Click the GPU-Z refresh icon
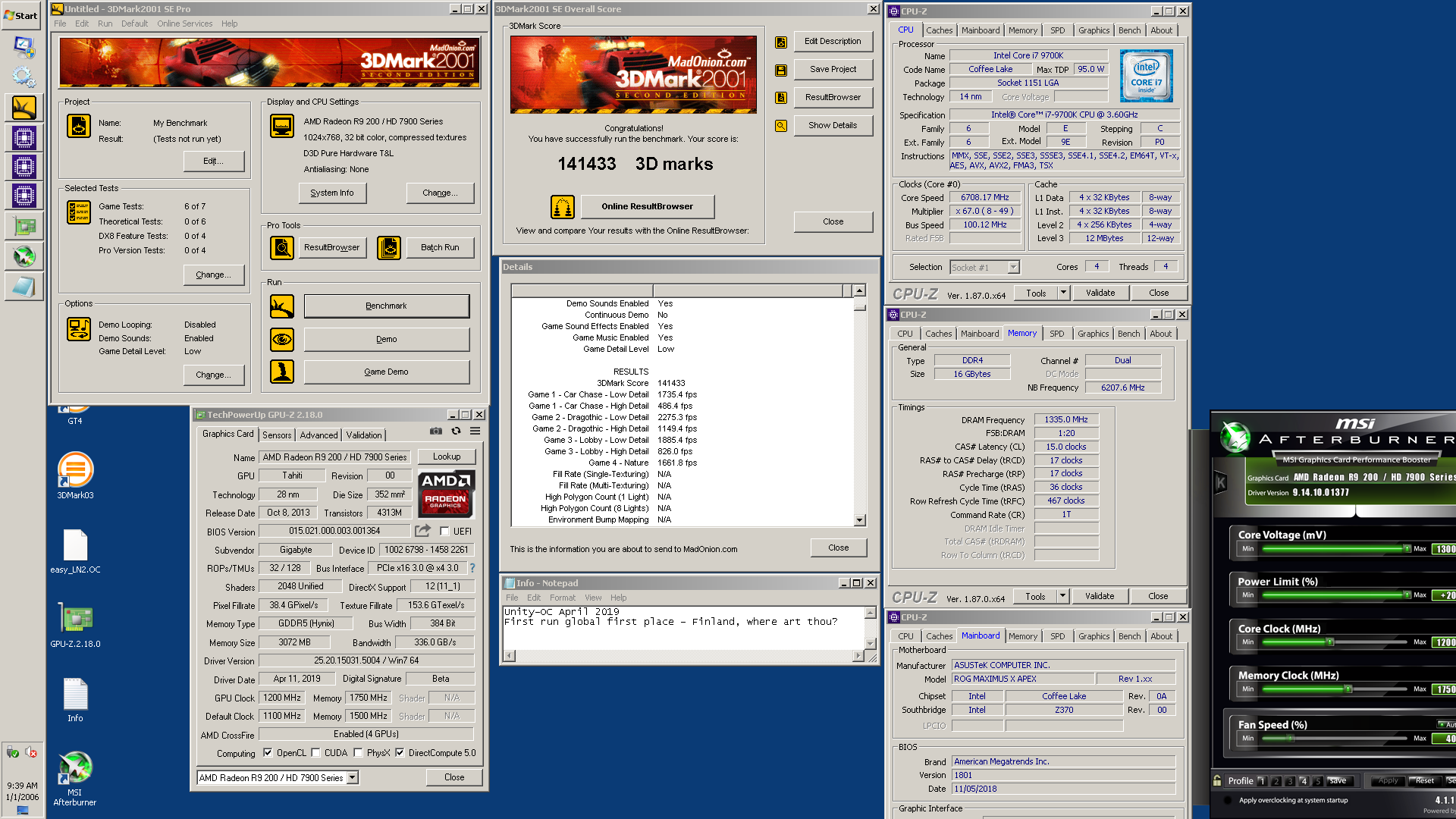This screenshot has height=819, width=1456. (456, 431)
